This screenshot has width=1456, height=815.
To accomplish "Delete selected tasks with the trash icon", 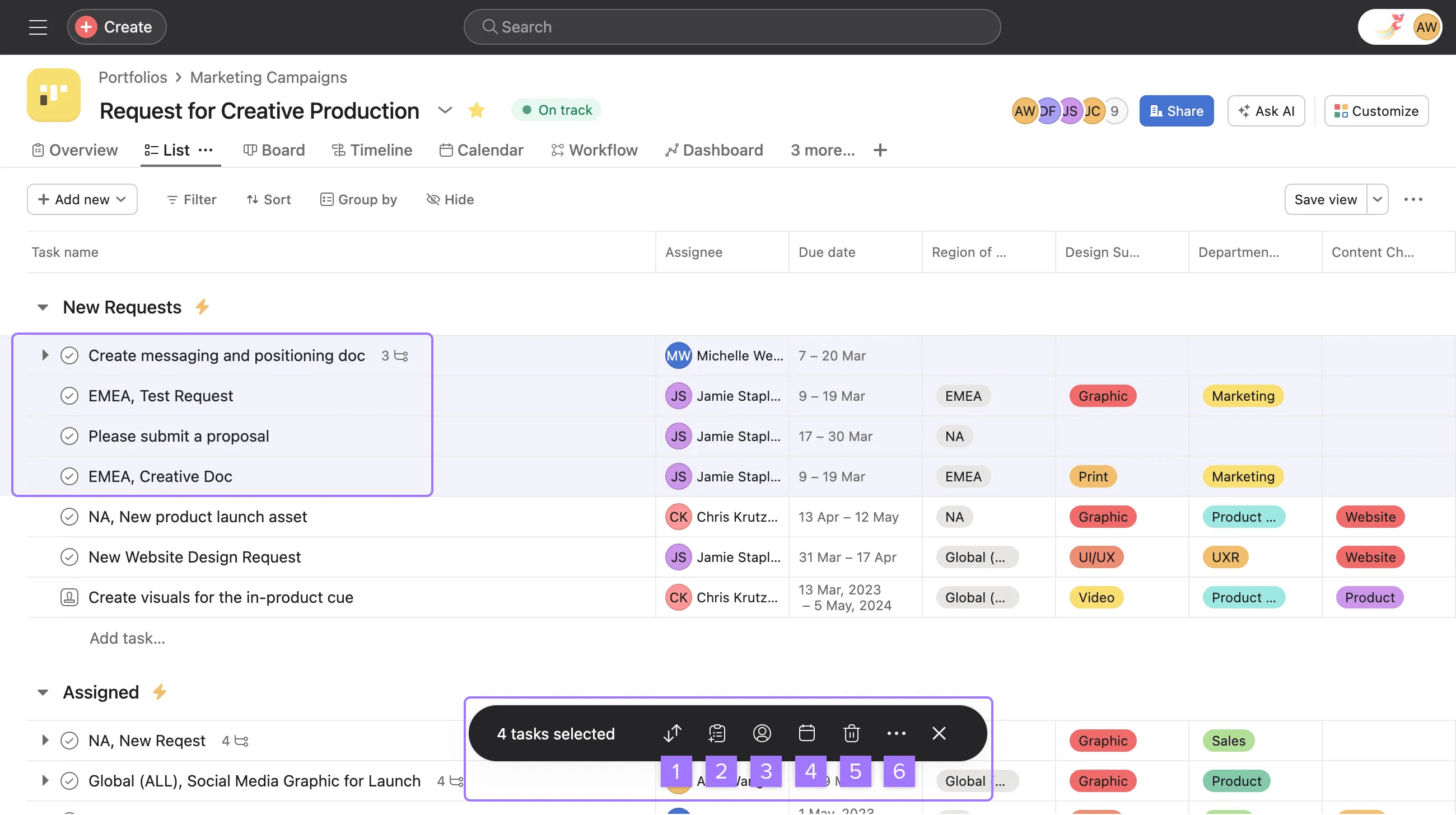I will coord(851,733).
